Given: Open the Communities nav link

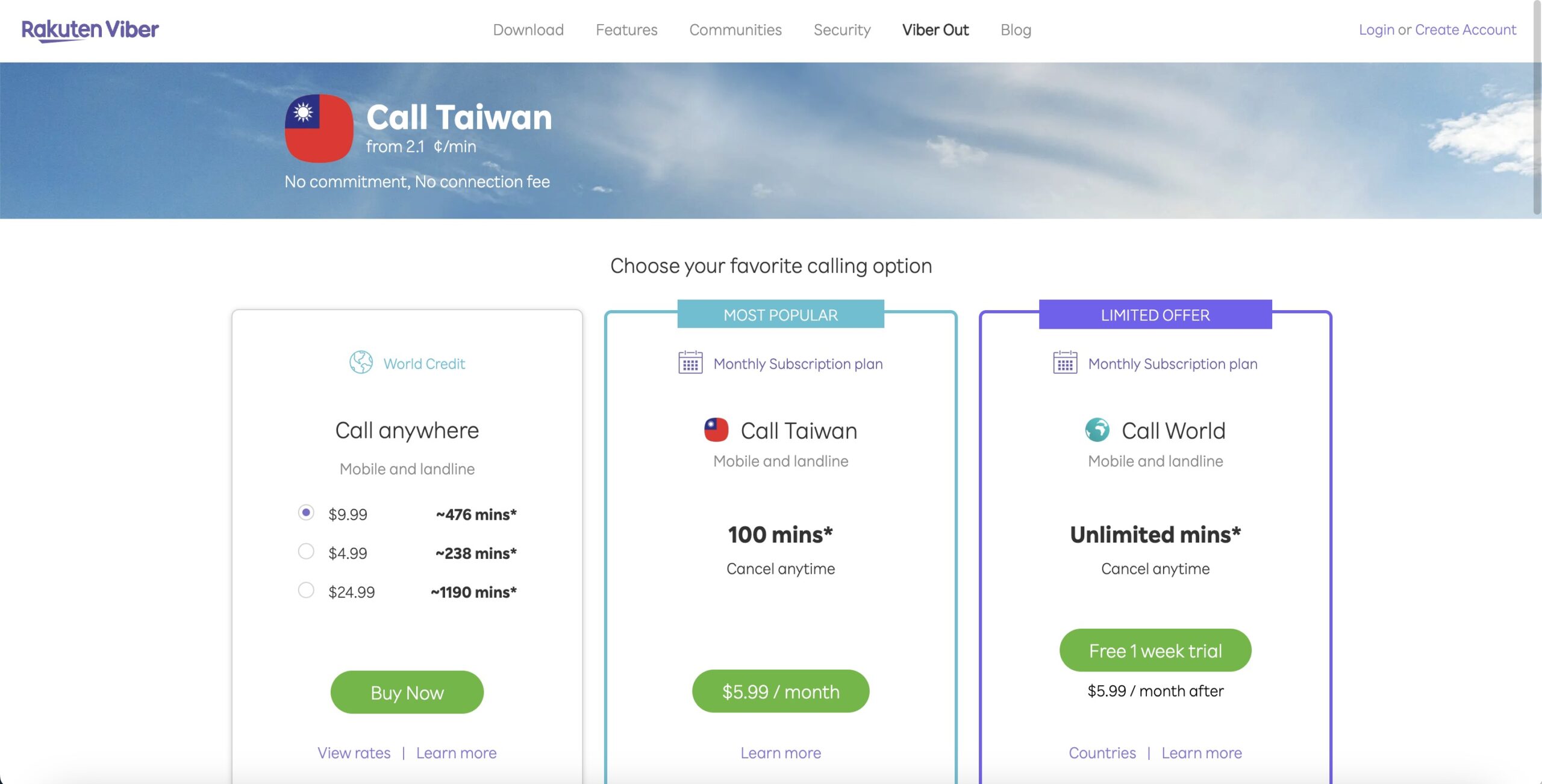Looking at the screenshot, I should click(735, 30).
